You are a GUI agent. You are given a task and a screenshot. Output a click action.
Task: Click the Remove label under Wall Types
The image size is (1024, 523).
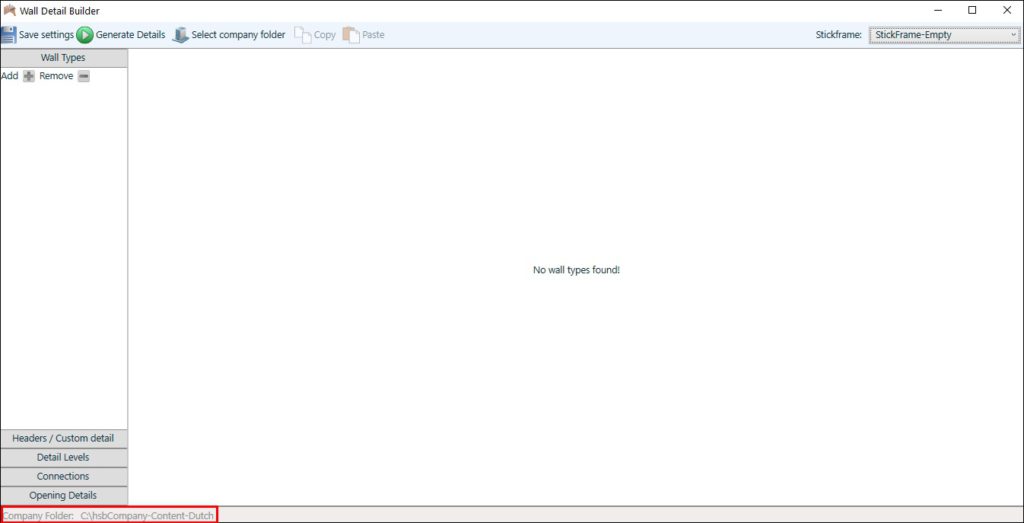56,76
